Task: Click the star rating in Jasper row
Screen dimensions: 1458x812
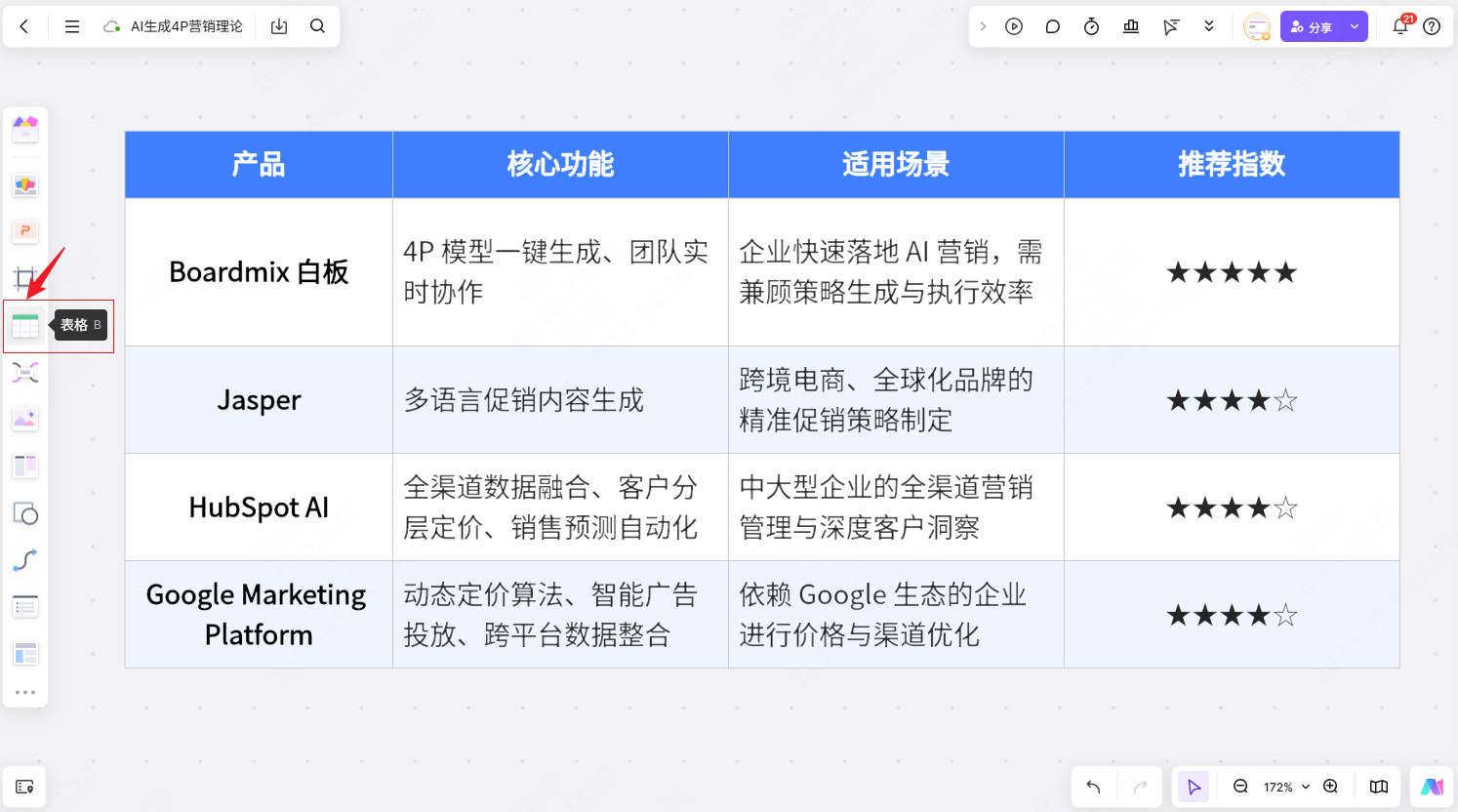Action: click(x=1232, y=400)
